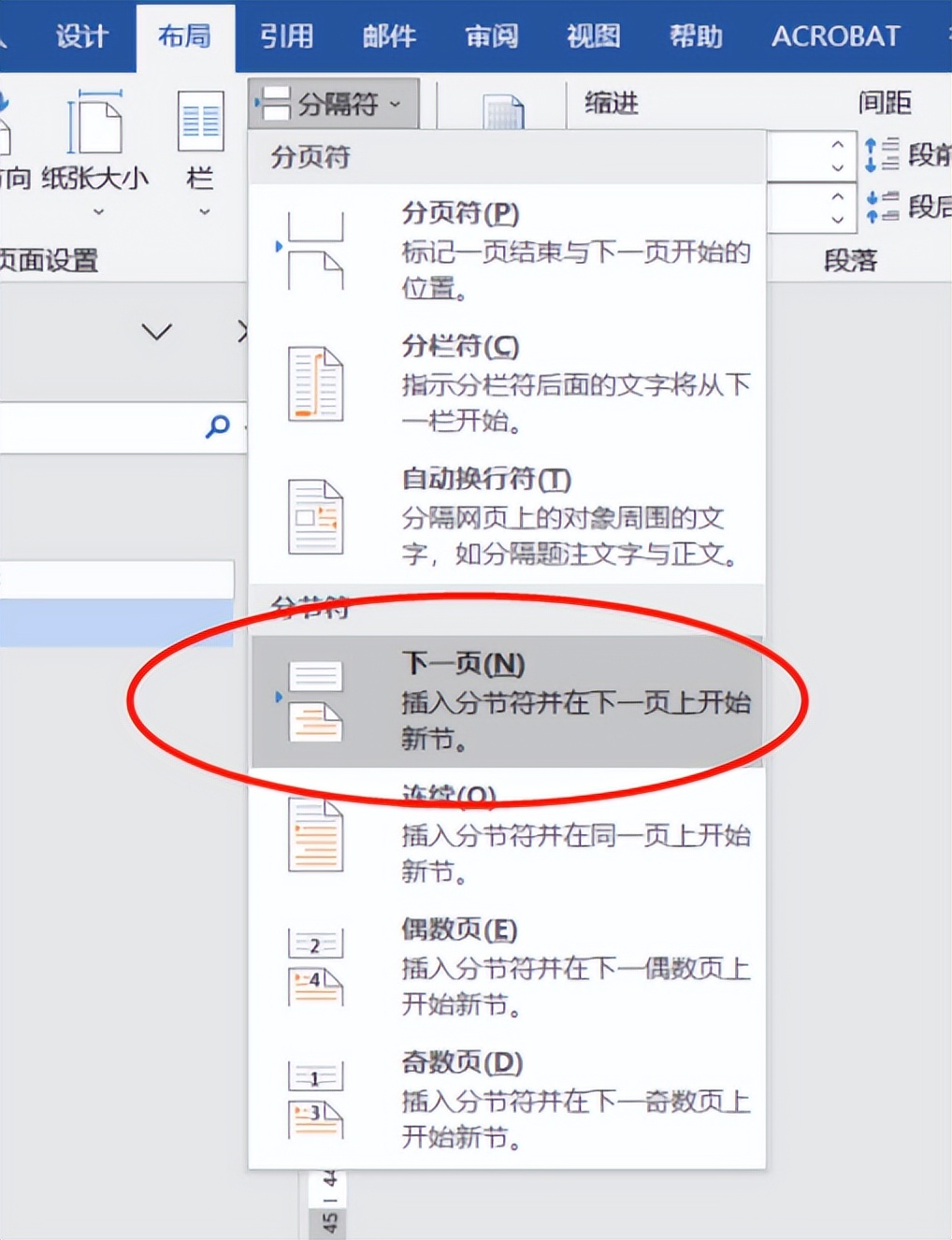952x1240 pixels.
Task: Click the column break icon for 分栏符(C)
Action: point(315,383)
